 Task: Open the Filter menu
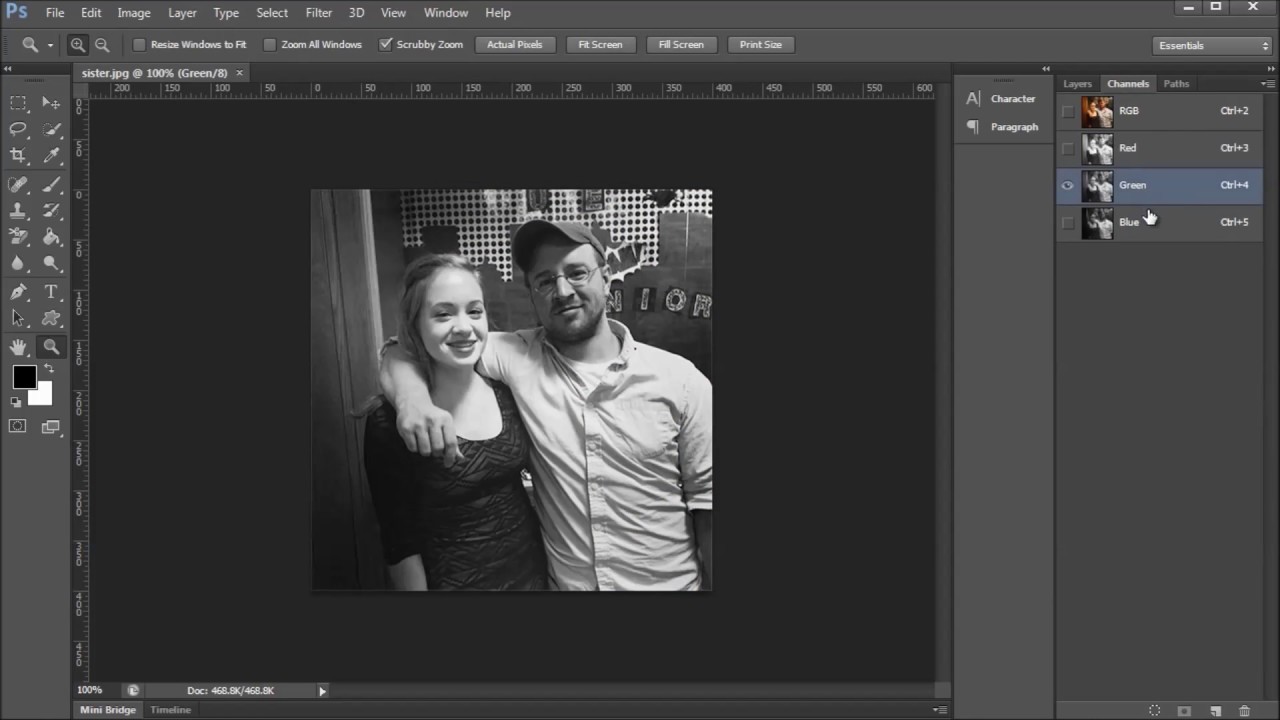(x=319, y=13)
